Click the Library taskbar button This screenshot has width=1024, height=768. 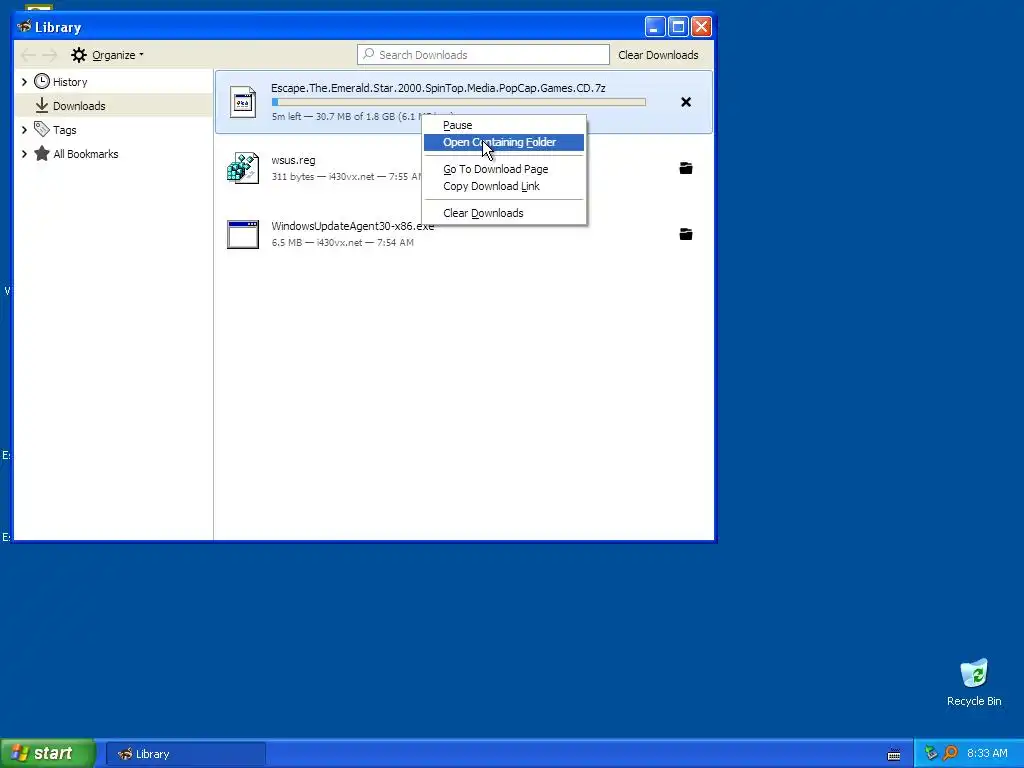tap(185, 754)
